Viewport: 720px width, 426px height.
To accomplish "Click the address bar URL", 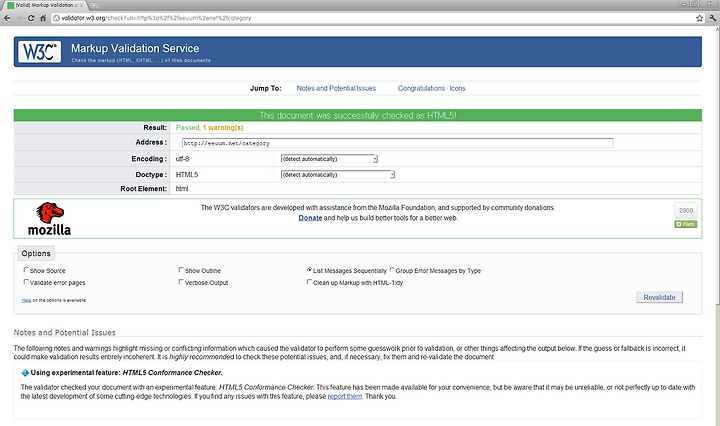I will point(156,18).
